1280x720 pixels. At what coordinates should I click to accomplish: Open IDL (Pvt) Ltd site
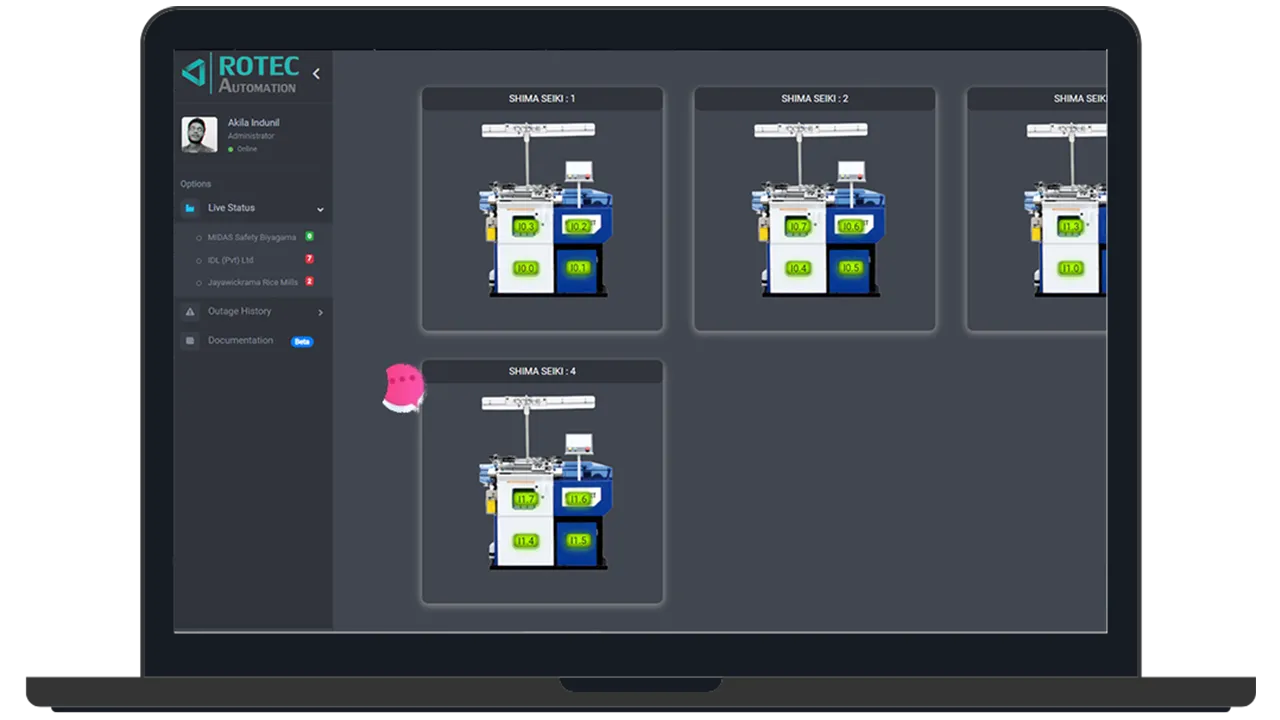pyautogui.click(x=230, y=260)
